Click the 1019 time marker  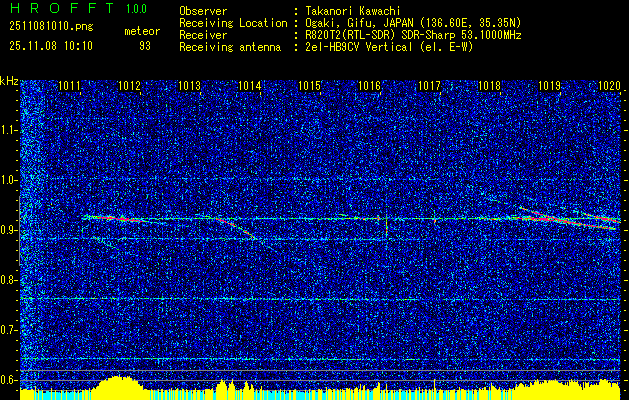(549, 86)
